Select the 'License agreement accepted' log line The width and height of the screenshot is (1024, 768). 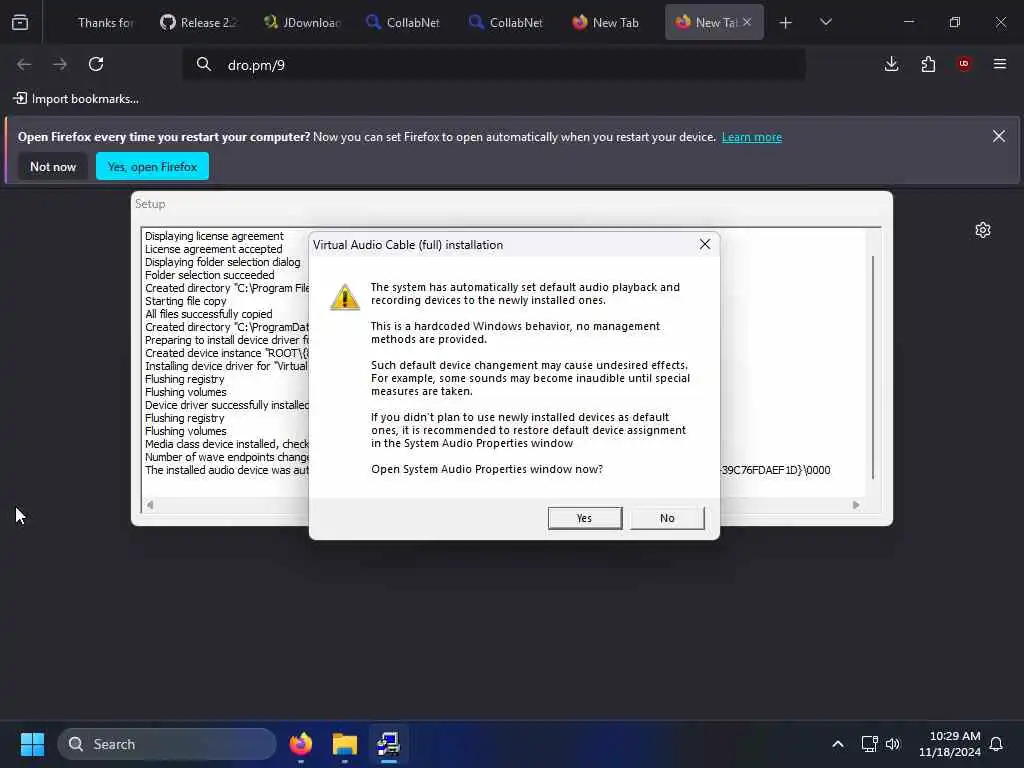point(214,249)
